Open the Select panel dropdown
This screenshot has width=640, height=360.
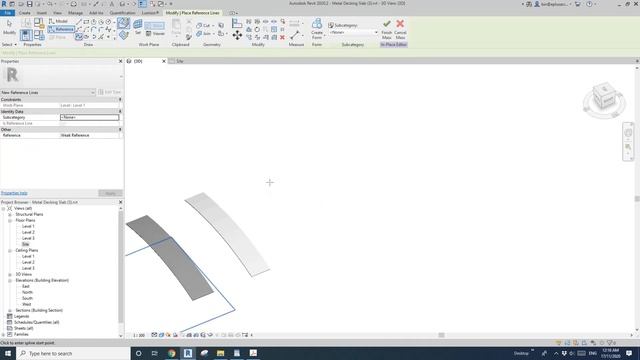coord(9,44)
